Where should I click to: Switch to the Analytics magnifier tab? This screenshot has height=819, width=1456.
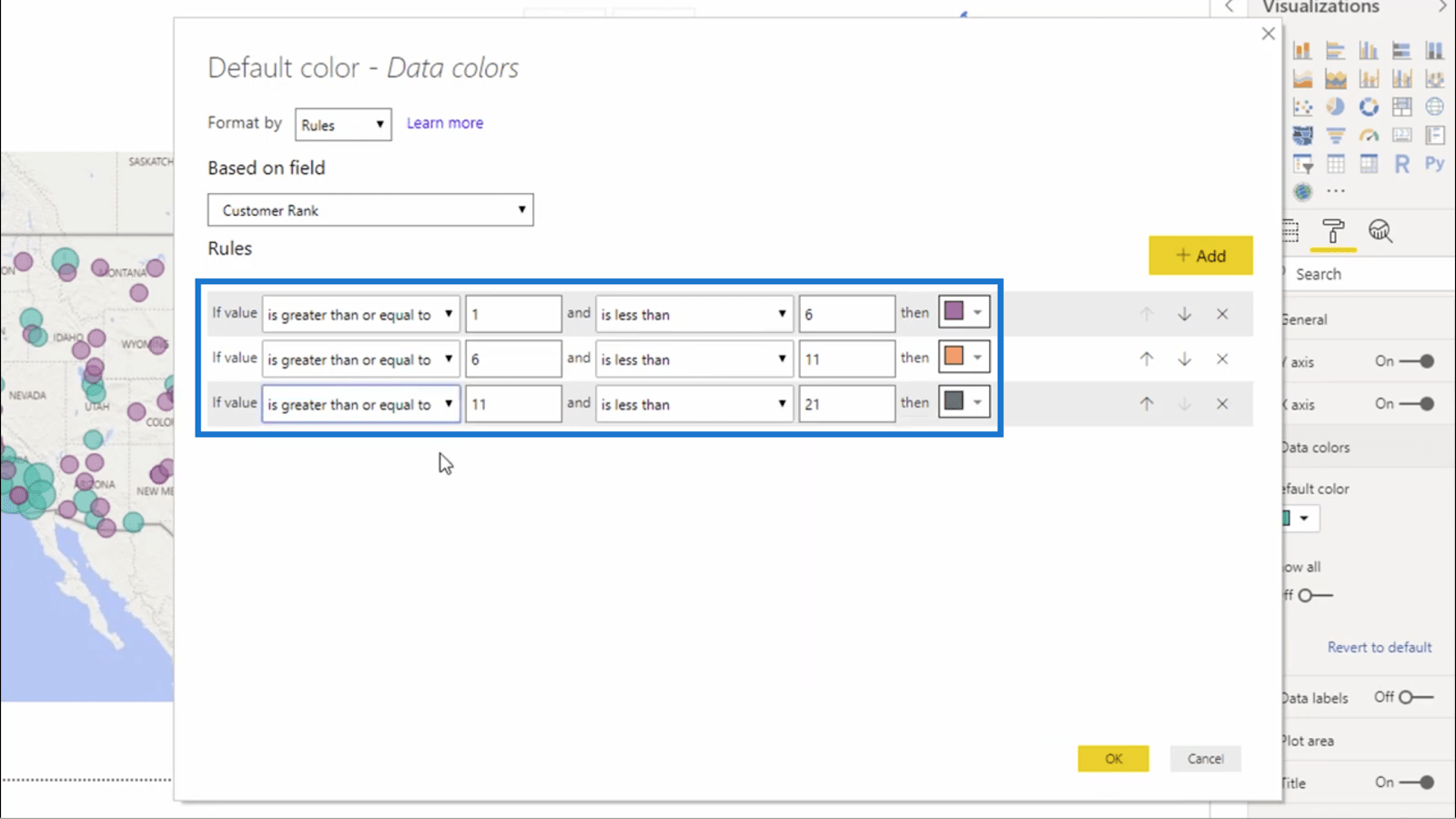pyautogui.click(x=1380, y=231)
